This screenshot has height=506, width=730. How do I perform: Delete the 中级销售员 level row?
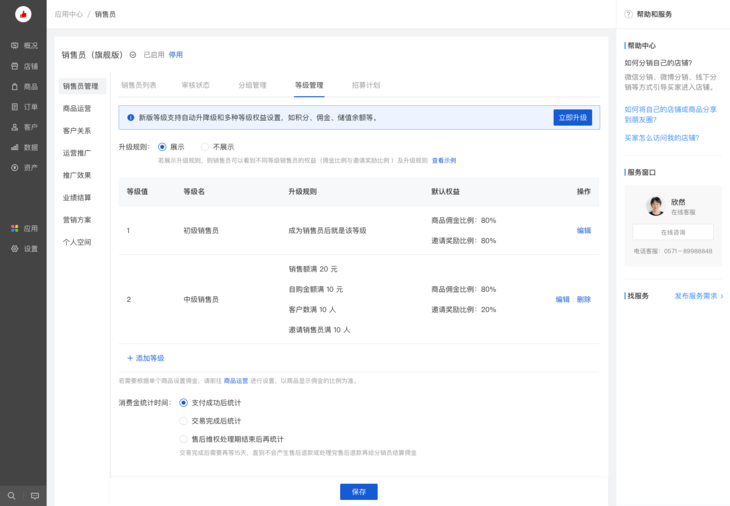[x=584, y=299]
